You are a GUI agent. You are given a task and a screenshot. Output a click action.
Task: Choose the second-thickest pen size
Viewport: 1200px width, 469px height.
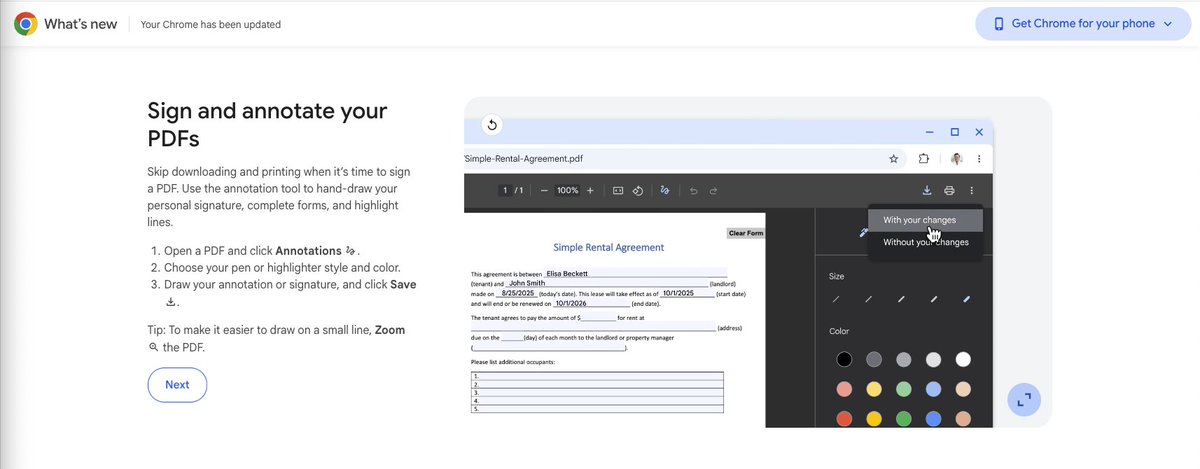[934, 299]
